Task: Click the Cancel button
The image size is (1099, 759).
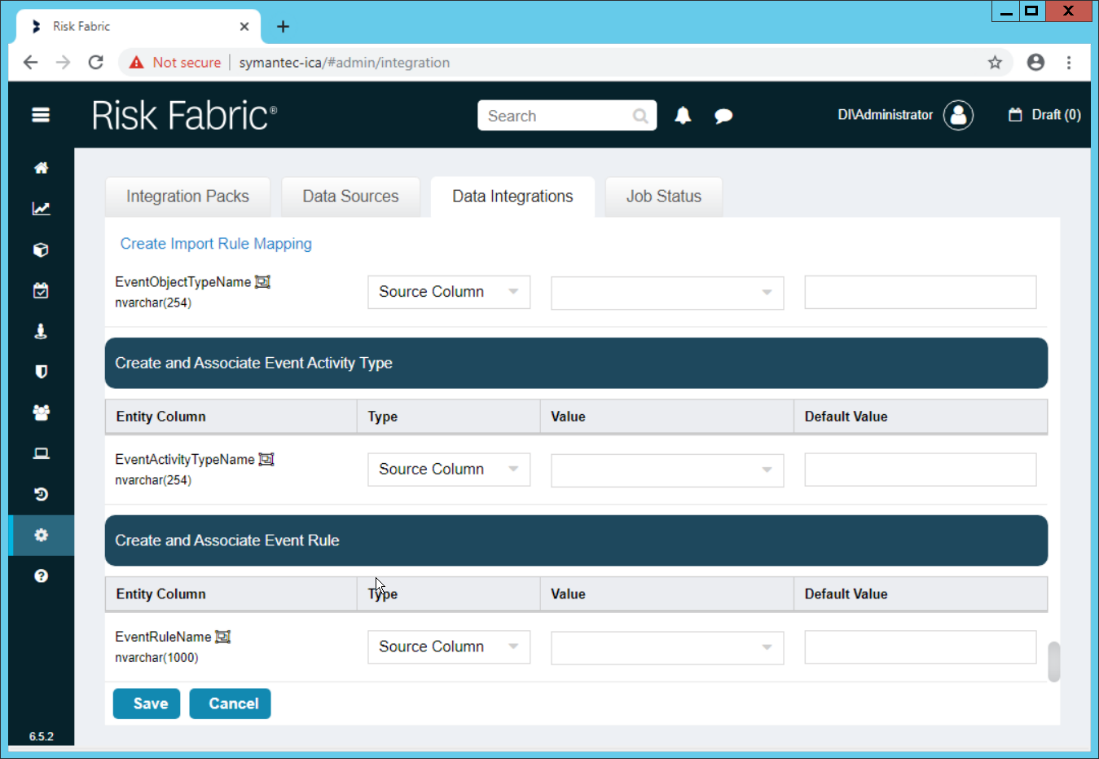Action: tap(230, 704)
